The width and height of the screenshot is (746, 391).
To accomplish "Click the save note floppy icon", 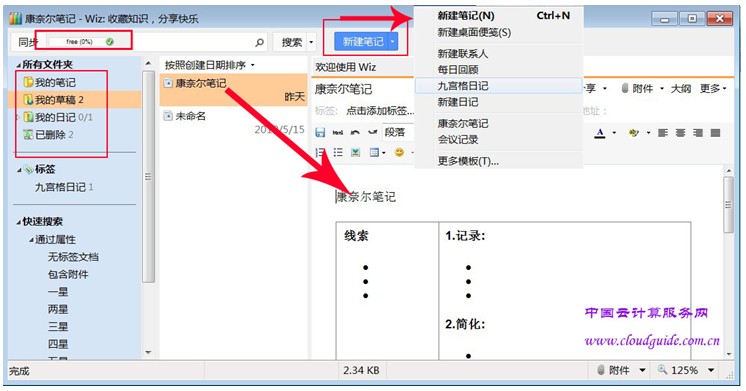I will coord(320,133).
